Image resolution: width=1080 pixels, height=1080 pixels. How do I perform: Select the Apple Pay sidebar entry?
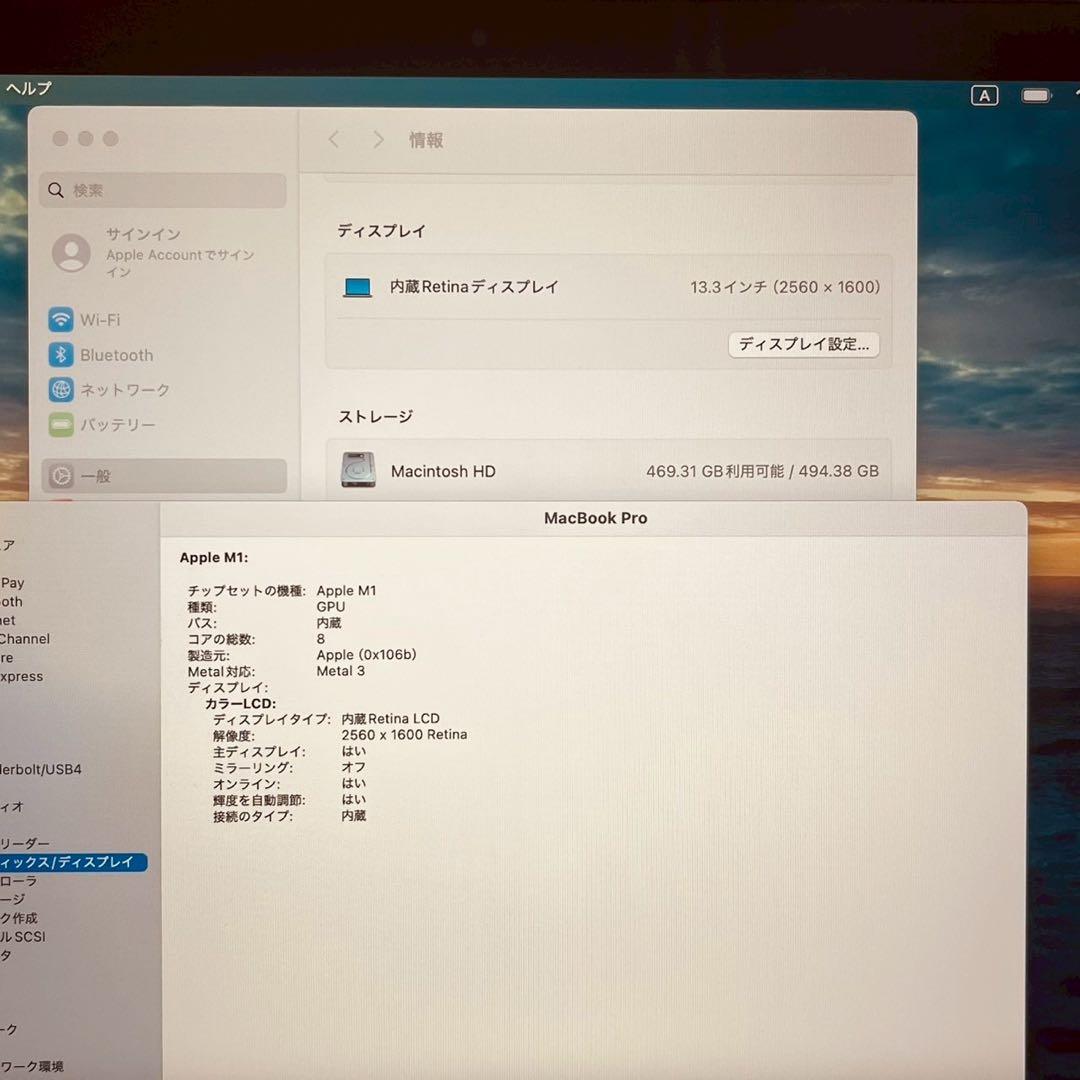tap(12, 583)
